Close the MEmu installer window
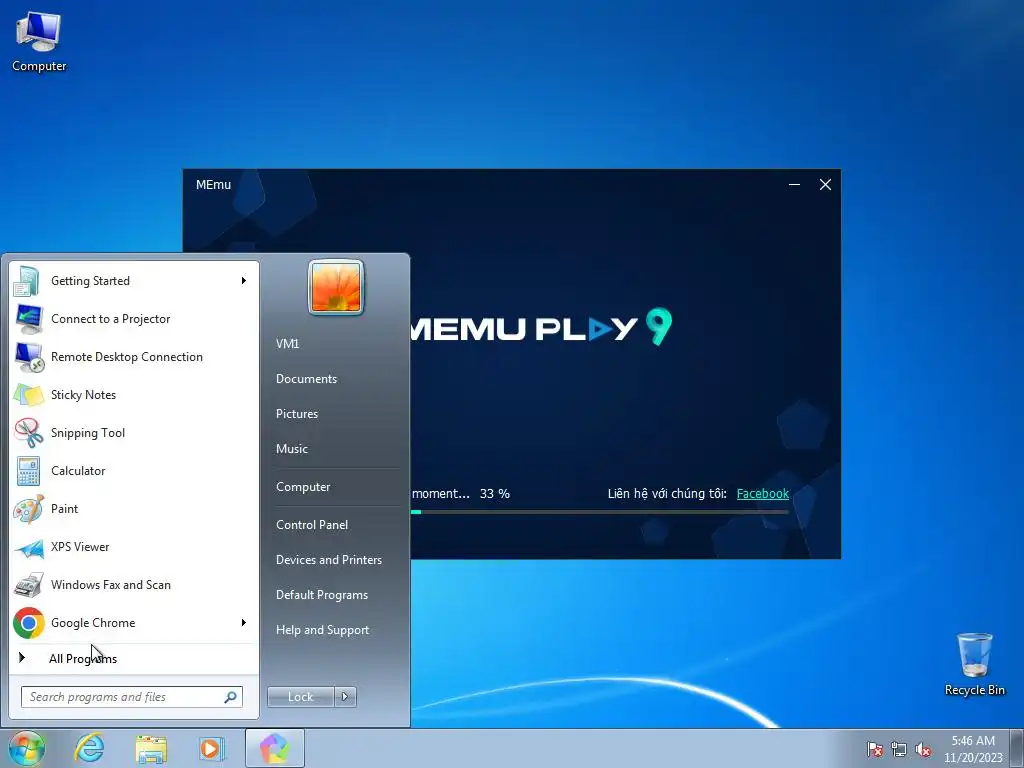Screen dimensions: 1024x768 click(825, 185)
